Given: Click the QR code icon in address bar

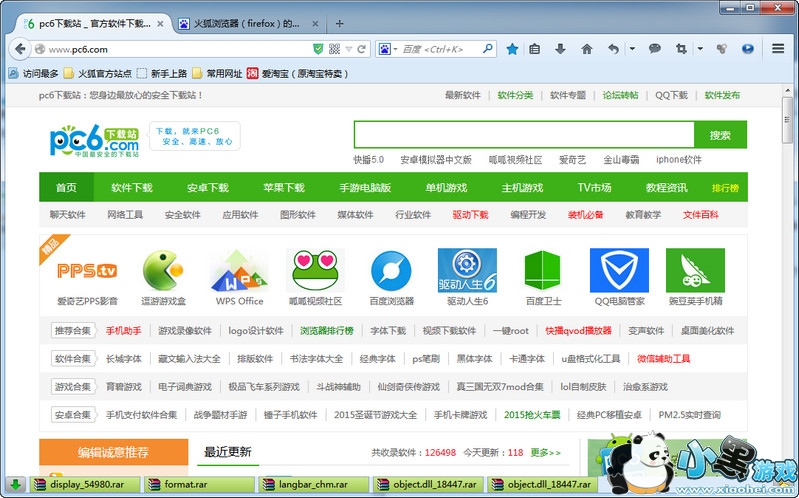Looking at the screenshot, I should (334, 48).
